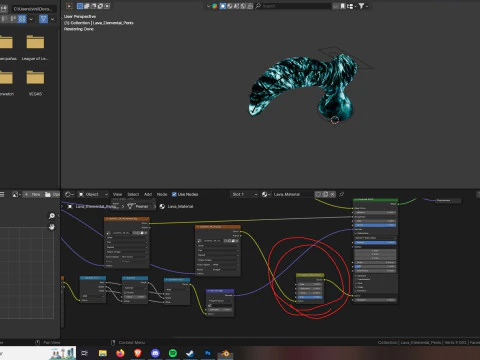Switch to Blender on the taskbar
The image size is (480, 360).
tap(226, 353)
